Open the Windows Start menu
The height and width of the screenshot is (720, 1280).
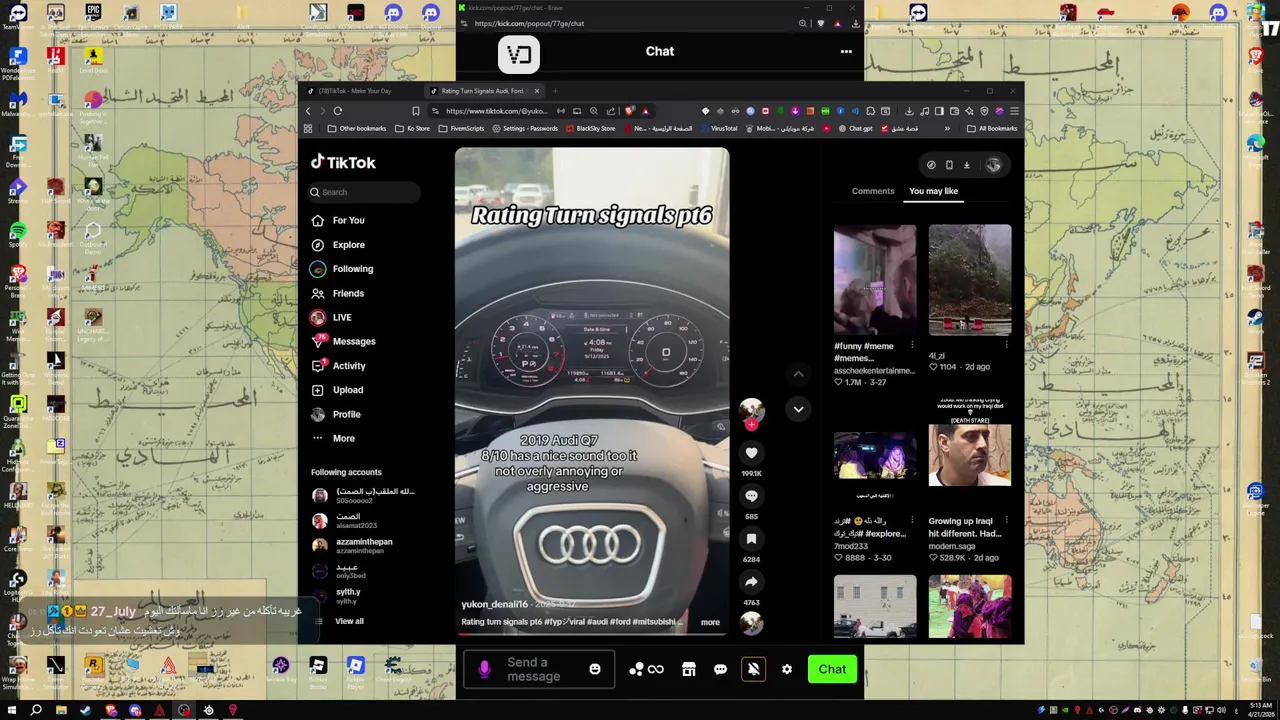(x=12, y=710)
